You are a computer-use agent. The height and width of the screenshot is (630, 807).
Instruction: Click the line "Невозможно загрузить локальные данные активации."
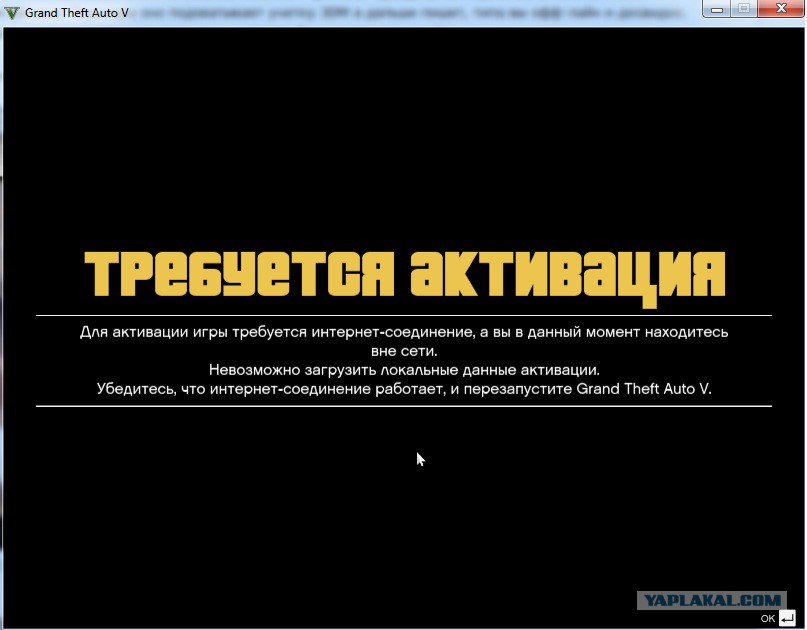tap(404, 370)
